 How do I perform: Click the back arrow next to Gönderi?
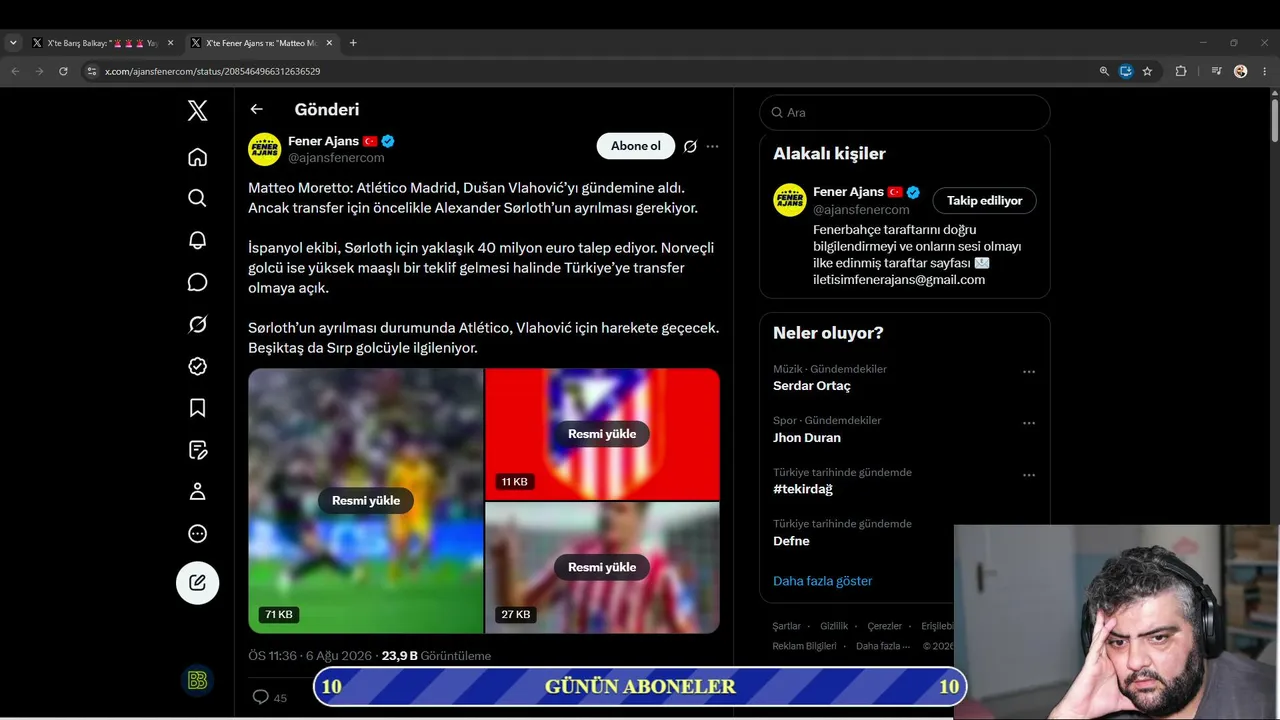[x=257, y=110]
